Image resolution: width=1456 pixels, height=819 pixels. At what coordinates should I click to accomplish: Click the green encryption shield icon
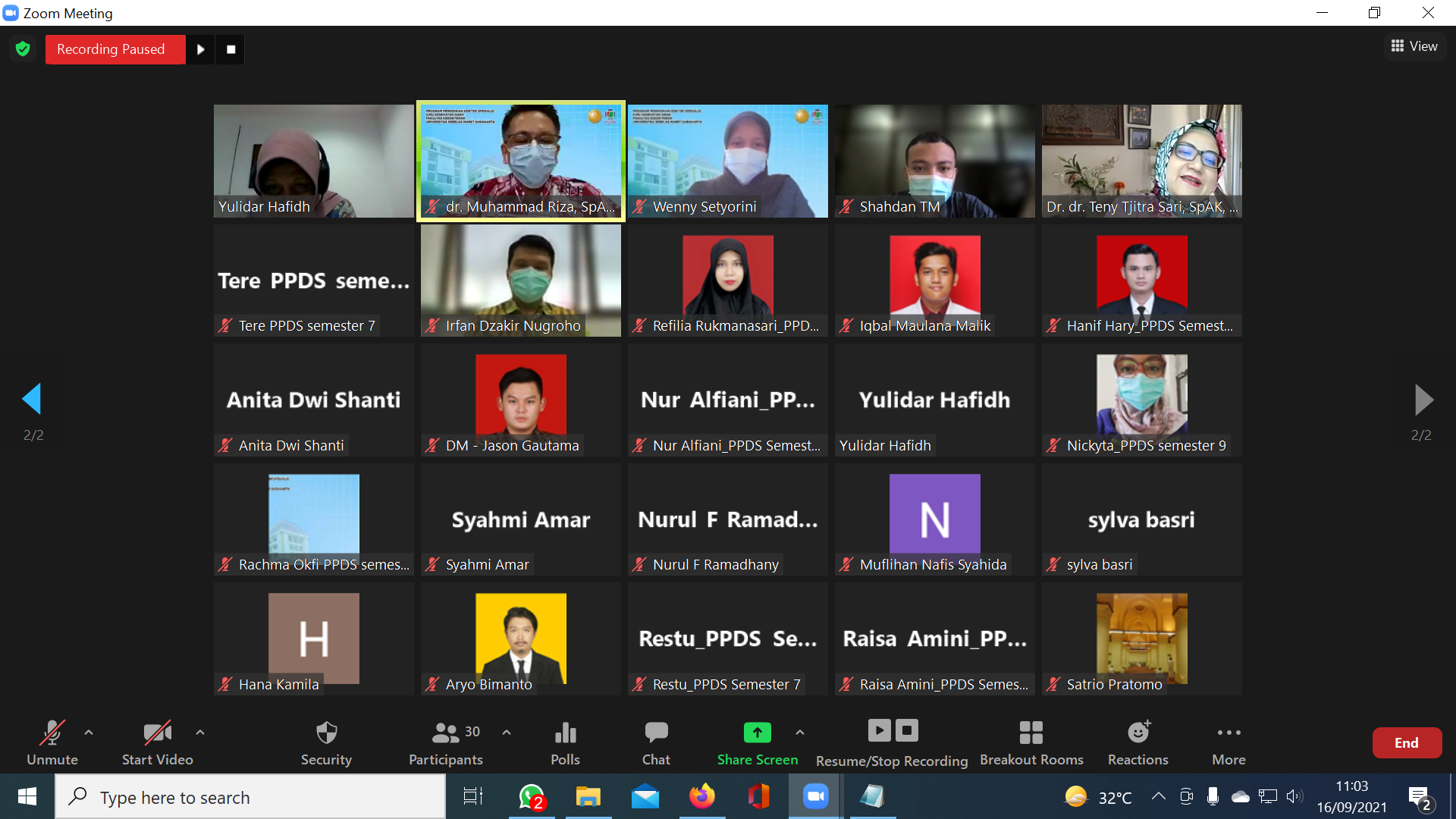(23, 49)
